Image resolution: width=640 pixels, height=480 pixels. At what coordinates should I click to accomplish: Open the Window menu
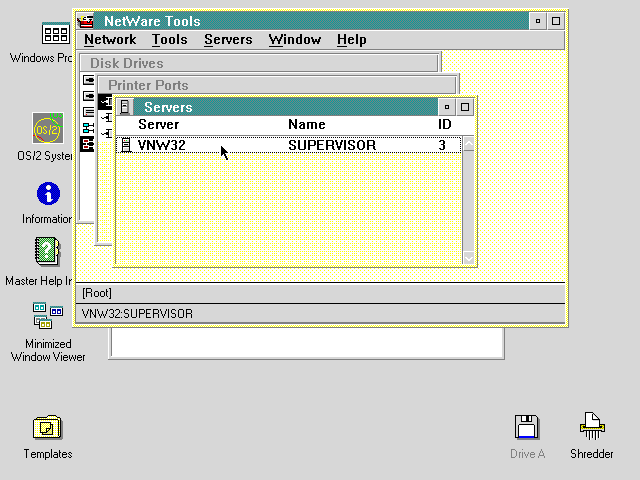pos(295,40)
